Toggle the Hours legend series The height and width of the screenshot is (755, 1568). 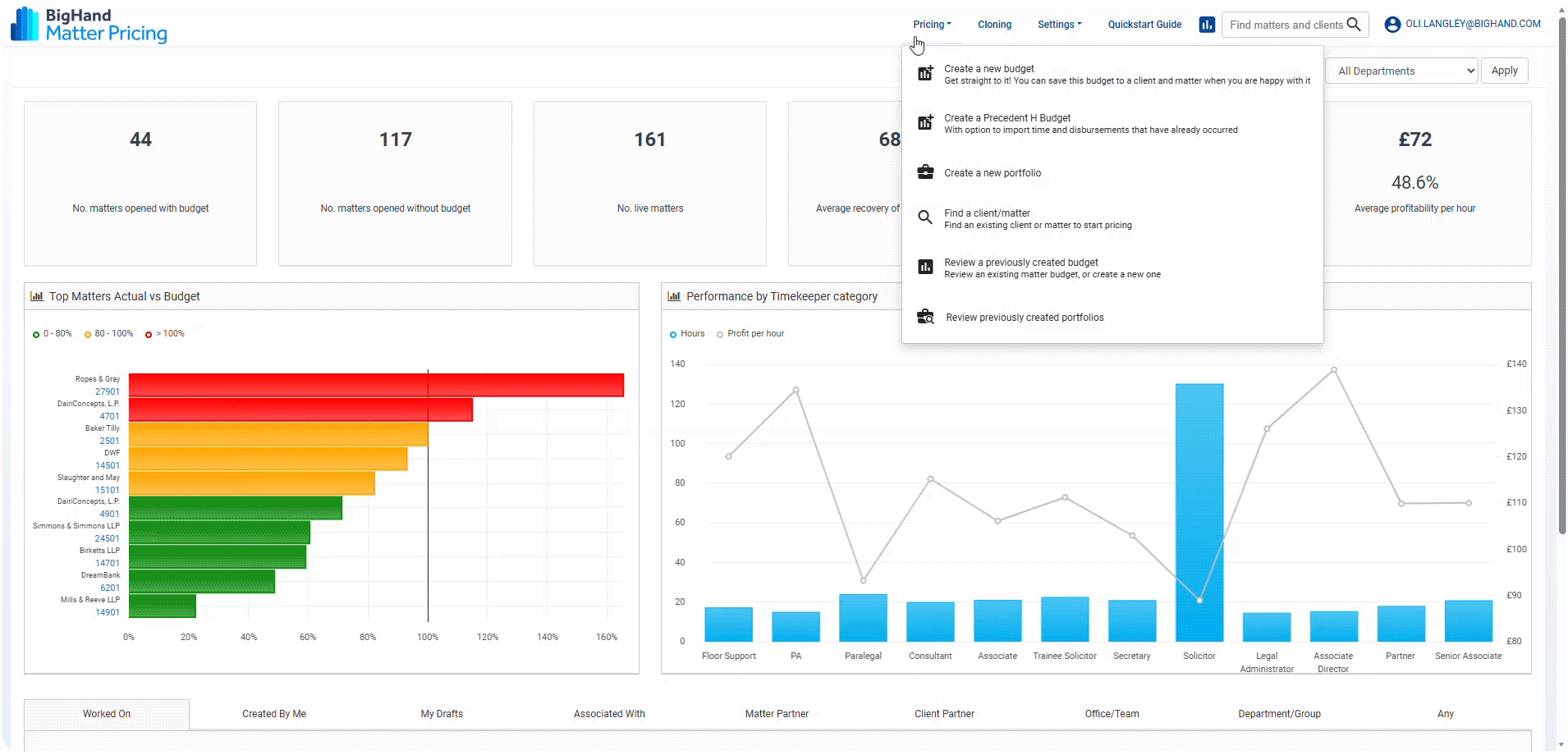[687, 334]
